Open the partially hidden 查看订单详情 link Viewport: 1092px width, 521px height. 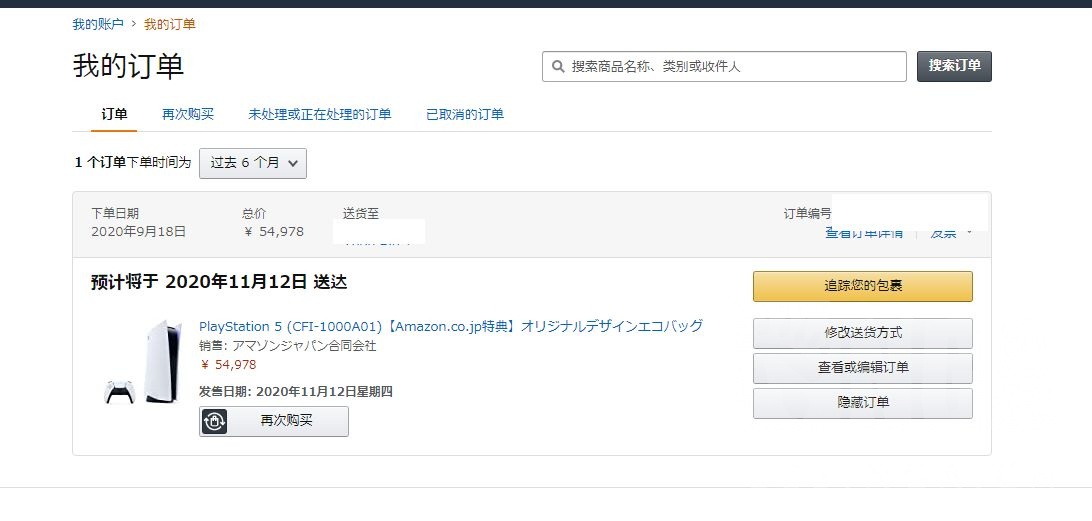[x=864, y=234]
